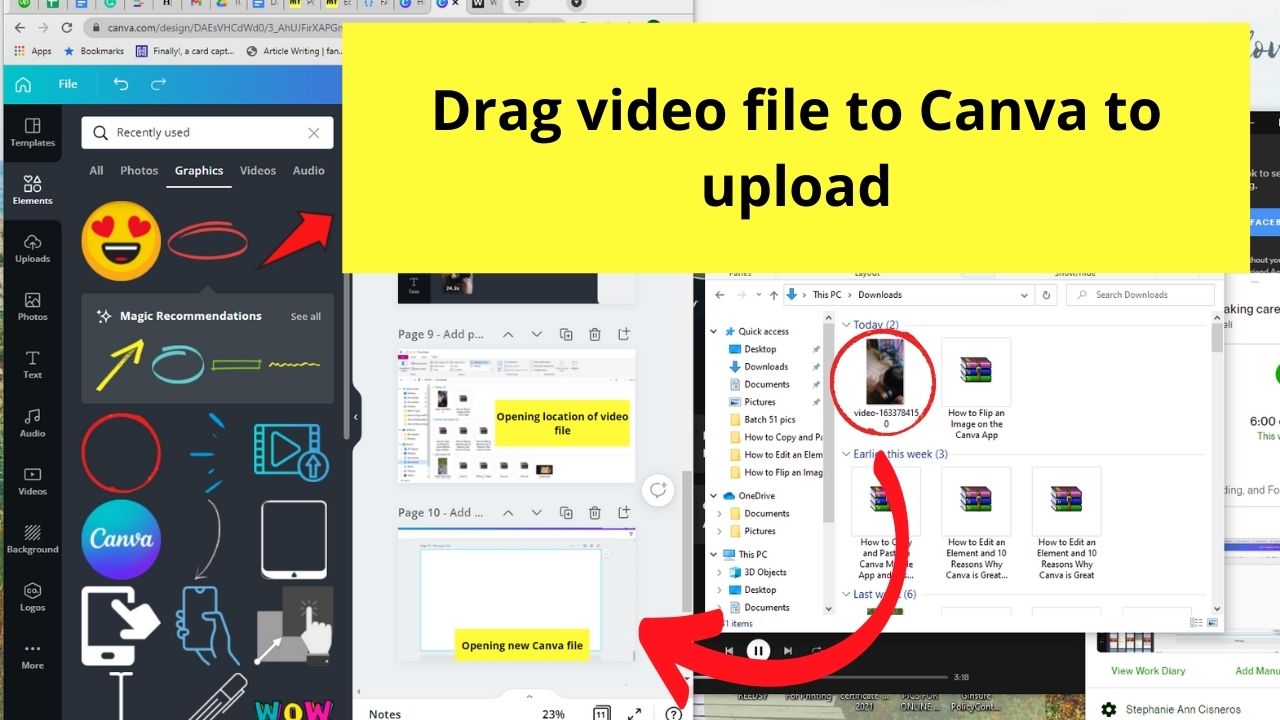Screen dimensions: 1280x720
Task: Pause the playing video at the bottom
Action: [759, 650]
